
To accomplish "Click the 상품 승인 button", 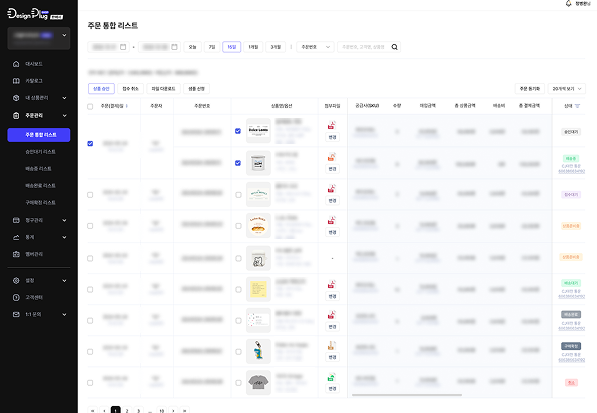I will click(x=101, y=89).
